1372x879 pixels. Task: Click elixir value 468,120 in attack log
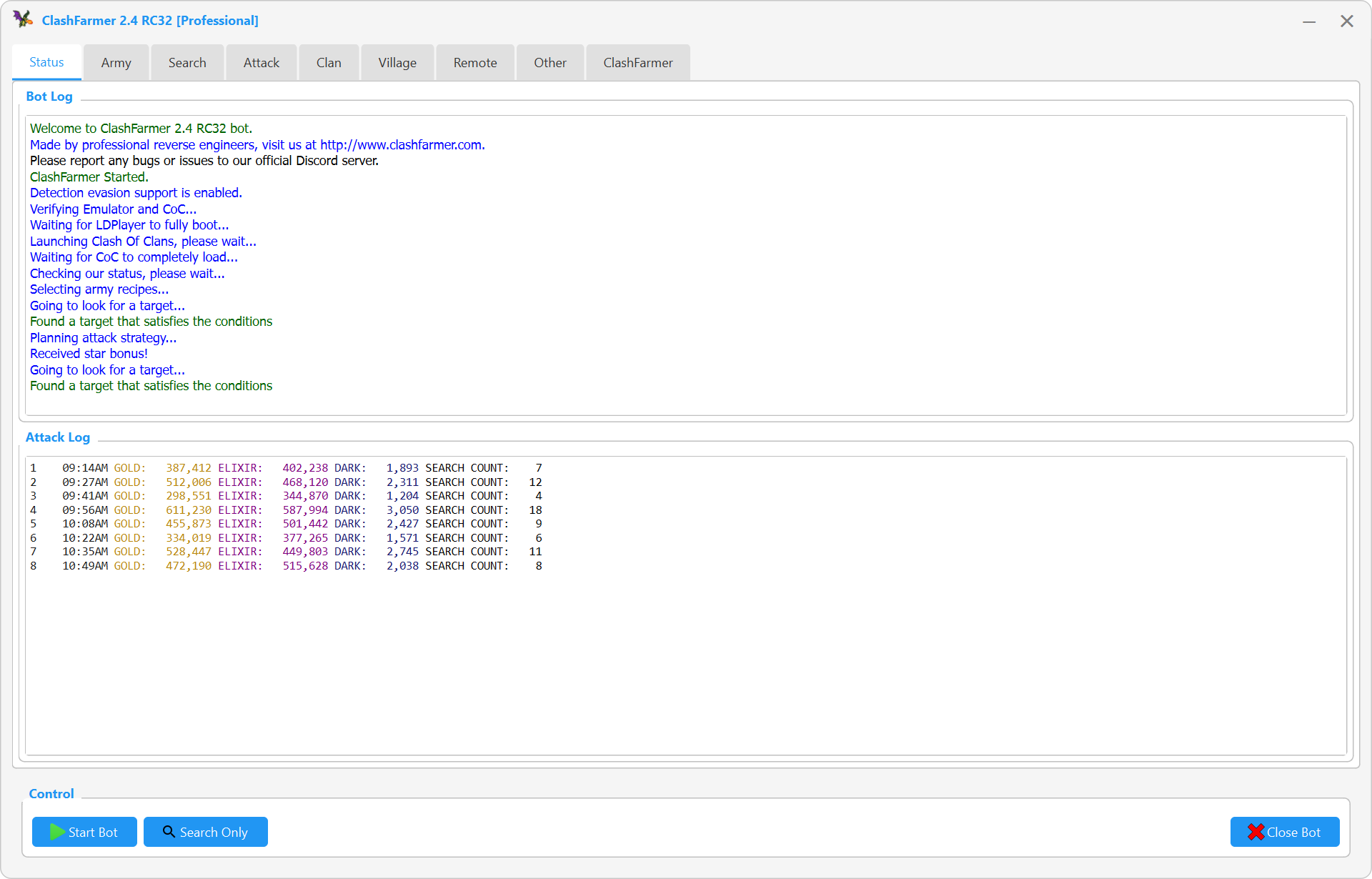(x=305, y=482)
